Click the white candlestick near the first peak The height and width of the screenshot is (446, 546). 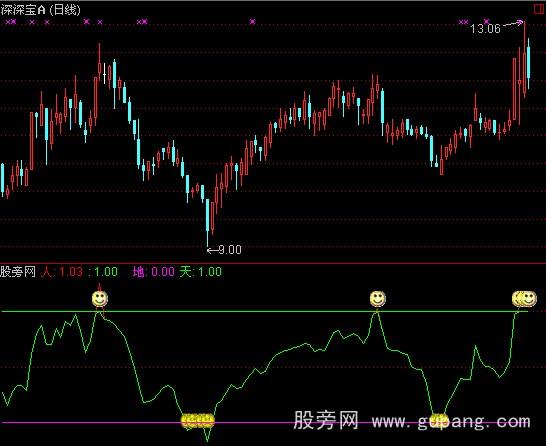point(104,73)
